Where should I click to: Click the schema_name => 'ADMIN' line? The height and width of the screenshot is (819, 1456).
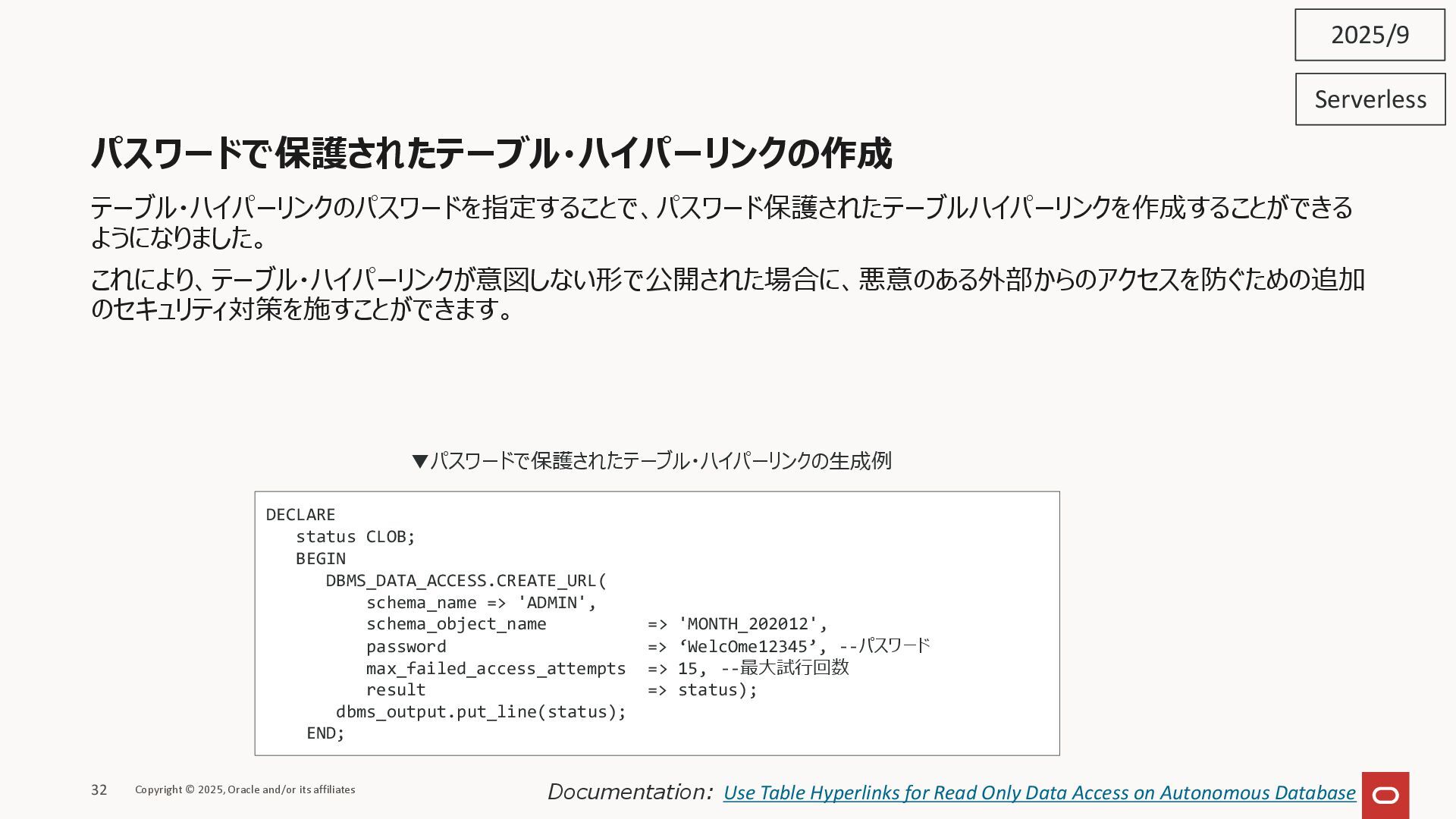(481, 603)
